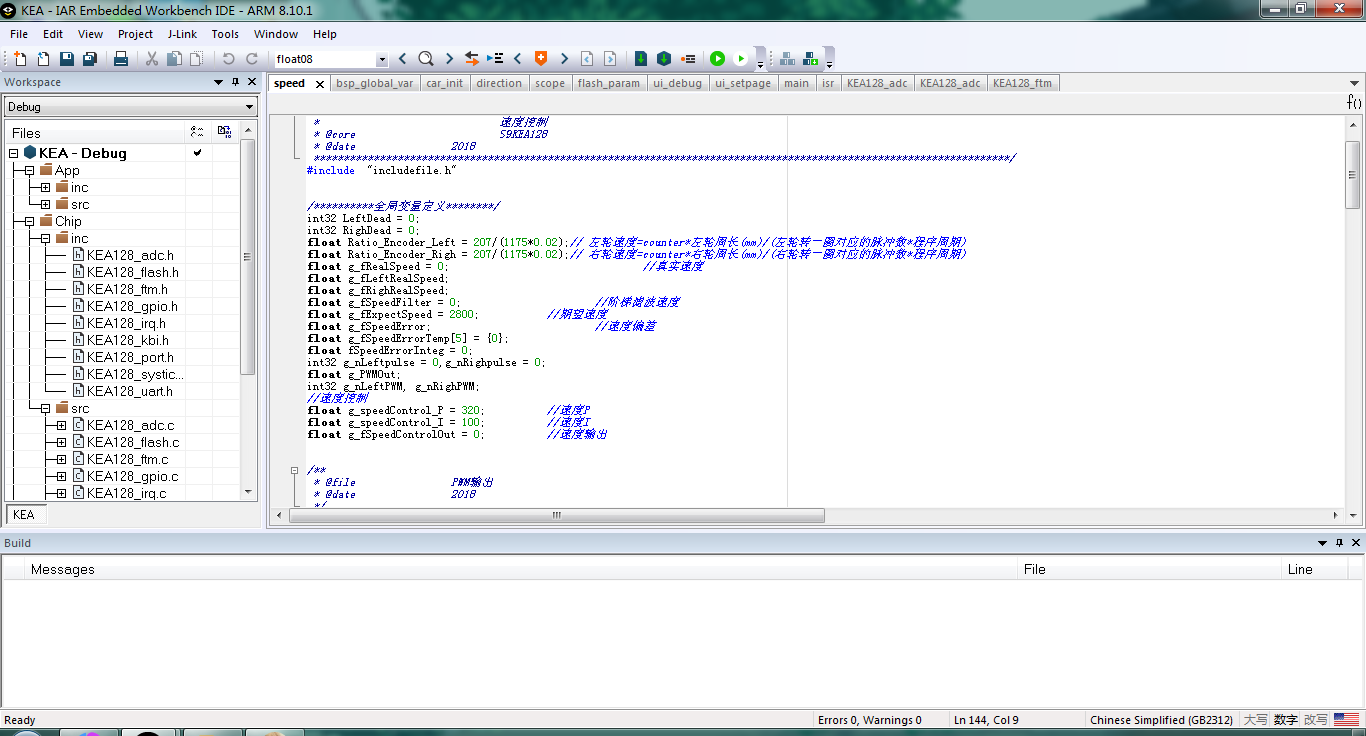The height and width of the screenshot is (736, 1366).
Task: Collapse the KEA - Debug project node
Action: point(14,153)
